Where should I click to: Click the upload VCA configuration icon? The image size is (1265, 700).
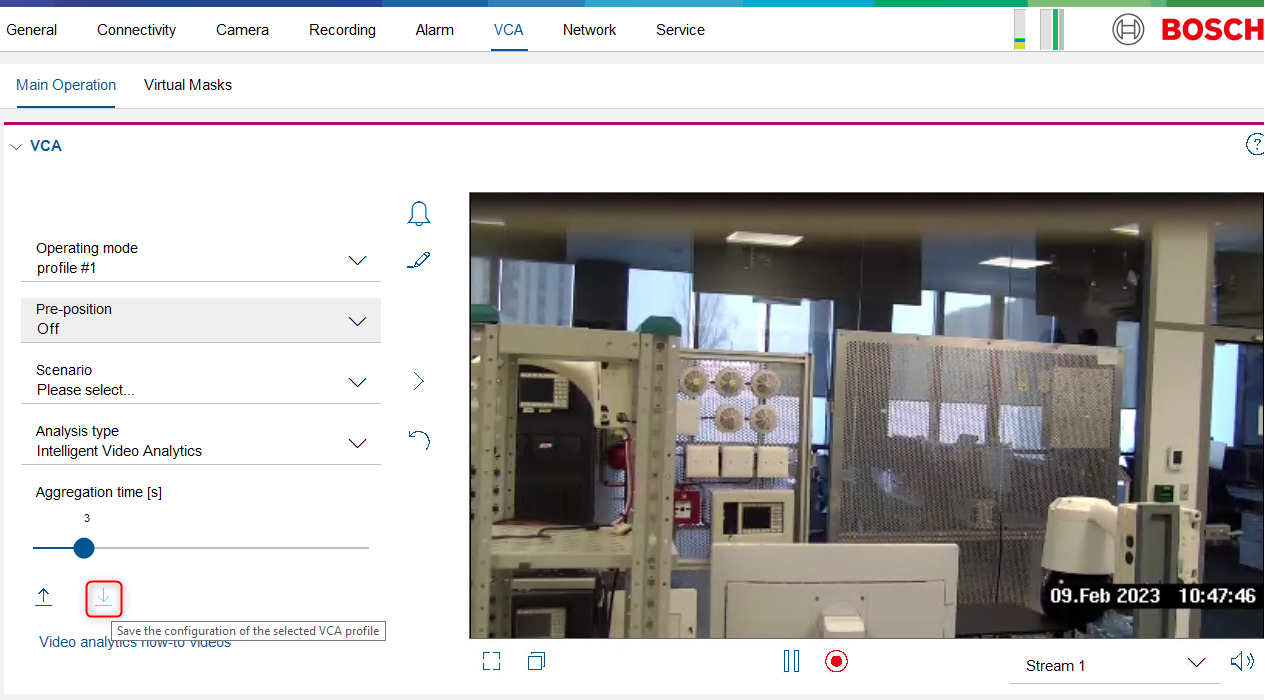[x=43, y=597]
